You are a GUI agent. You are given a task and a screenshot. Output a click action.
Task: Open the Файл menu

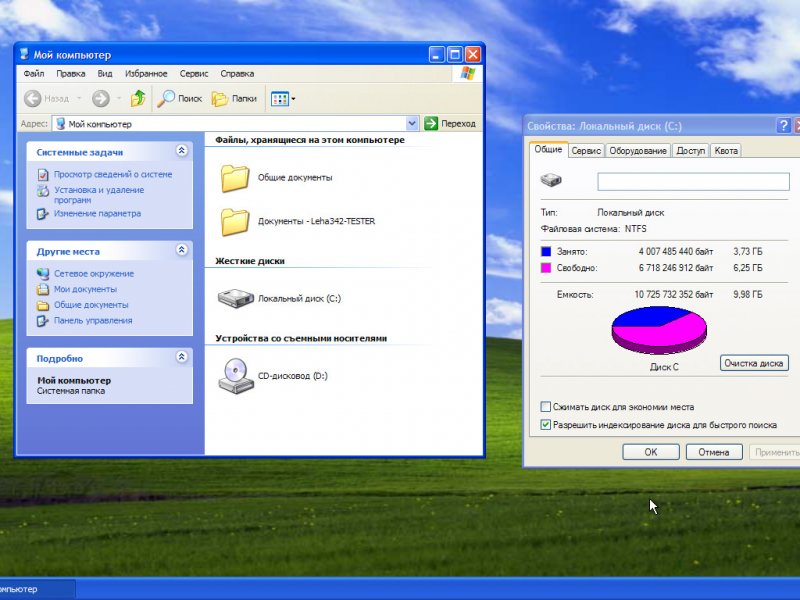pos(34,73)
